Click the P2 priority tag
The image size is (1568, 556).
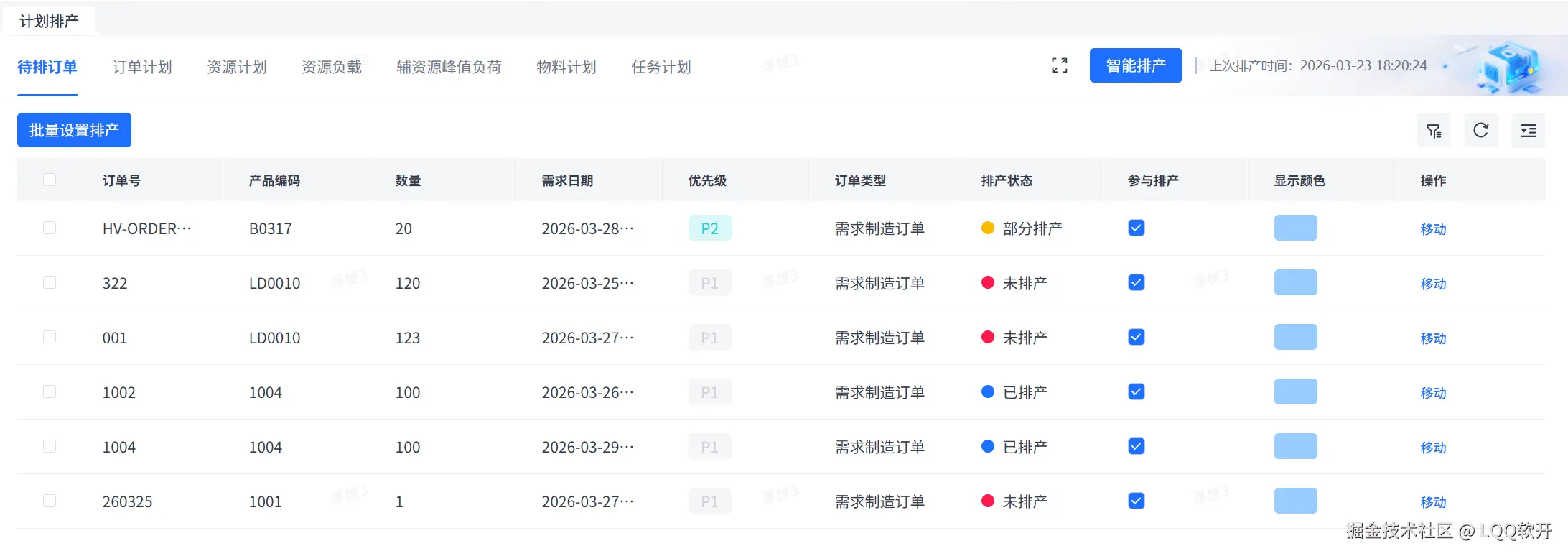pos(709,228)
